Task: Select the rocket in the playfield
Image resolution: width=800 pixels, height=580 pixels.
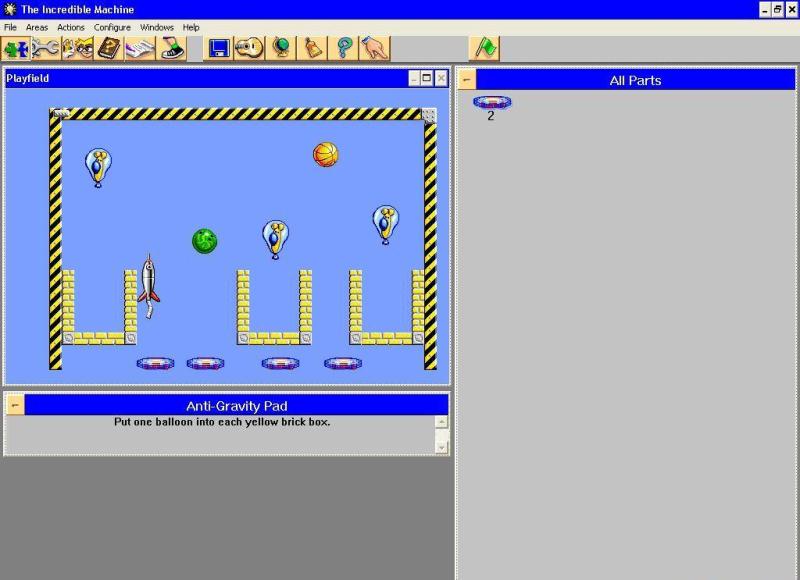Action: coord(148,283)
